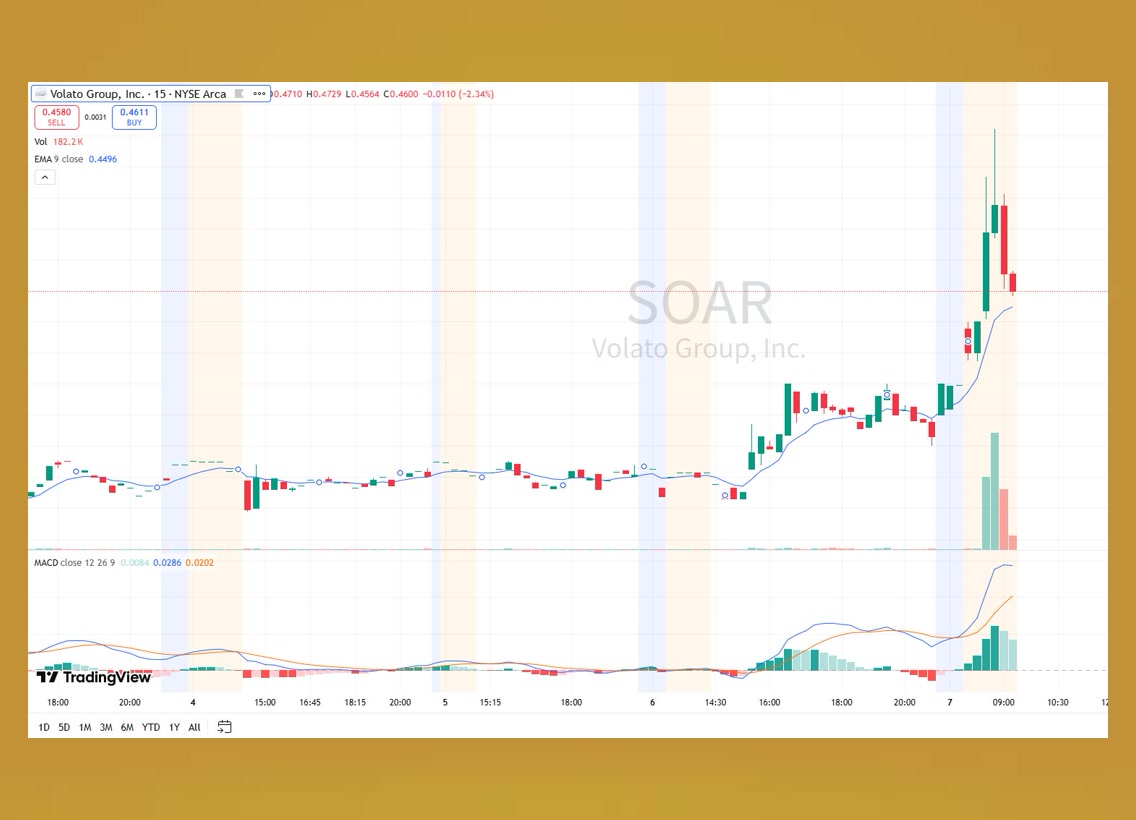The image size is (1136, 820).
Task: Click the 0.4611 BUY button
Action: click(x=134, y=117)
